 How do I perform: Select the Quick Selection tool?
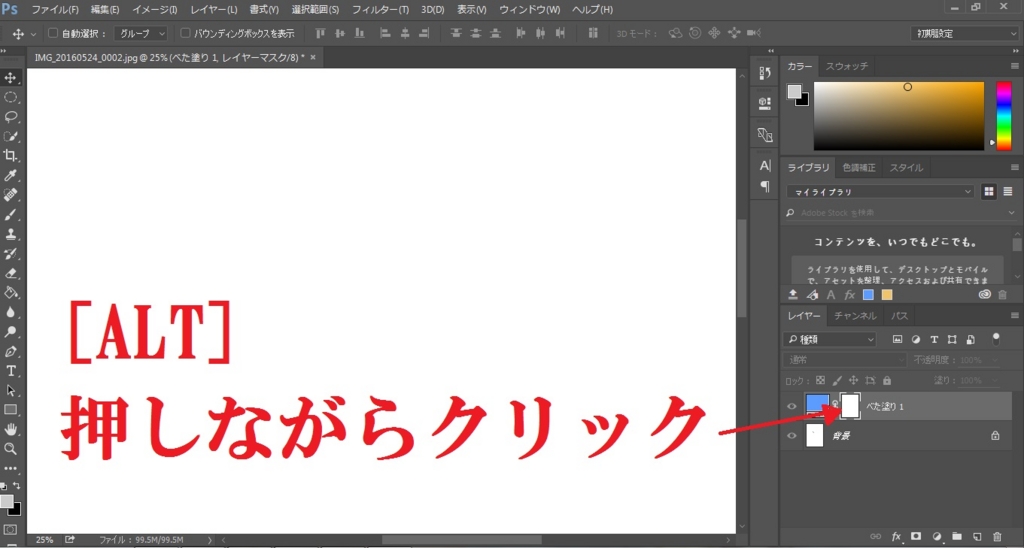click(x=10, y=137)
